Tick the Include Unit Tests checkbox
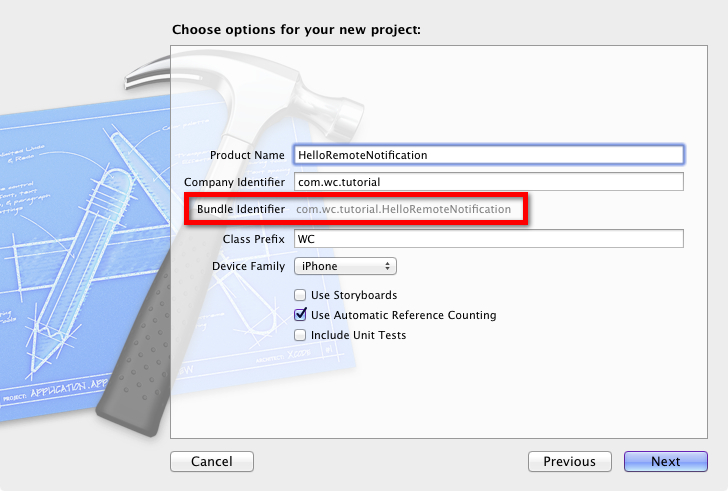The image size is (728, 491). point(300,335)
